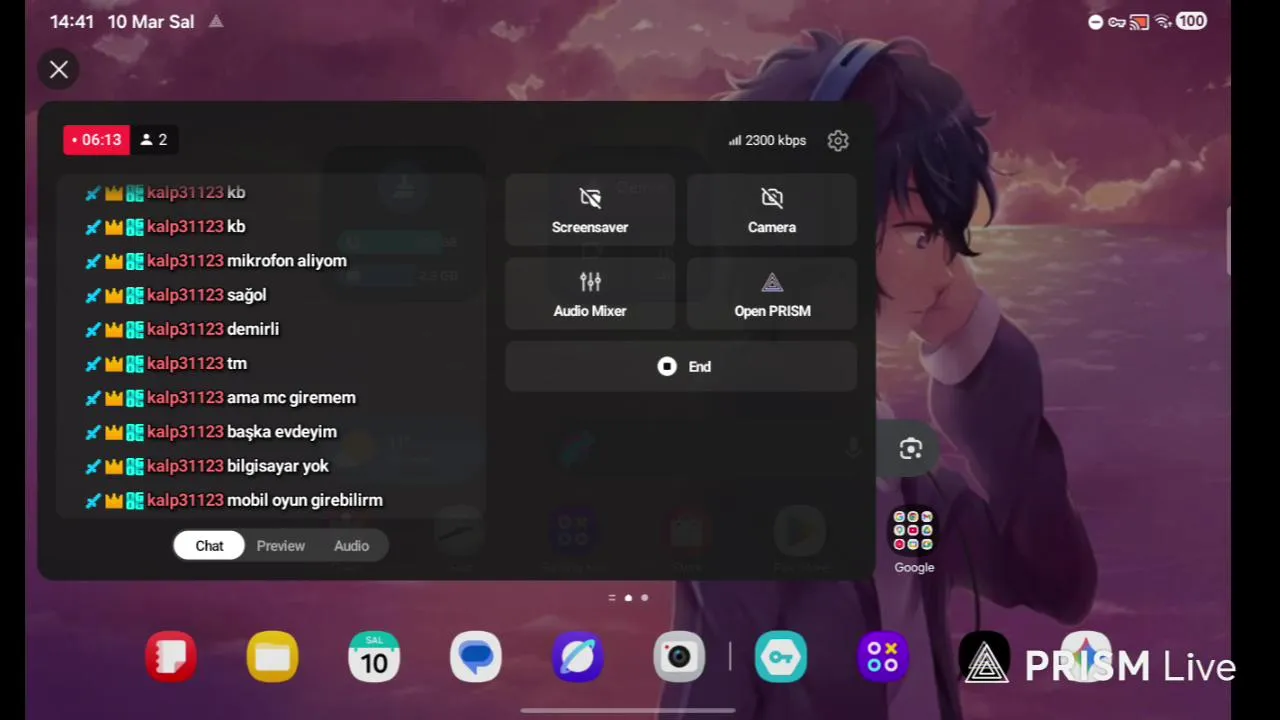Tap Open PRISM button
The image size is (1280, 720).
click(x=772, y=294)
